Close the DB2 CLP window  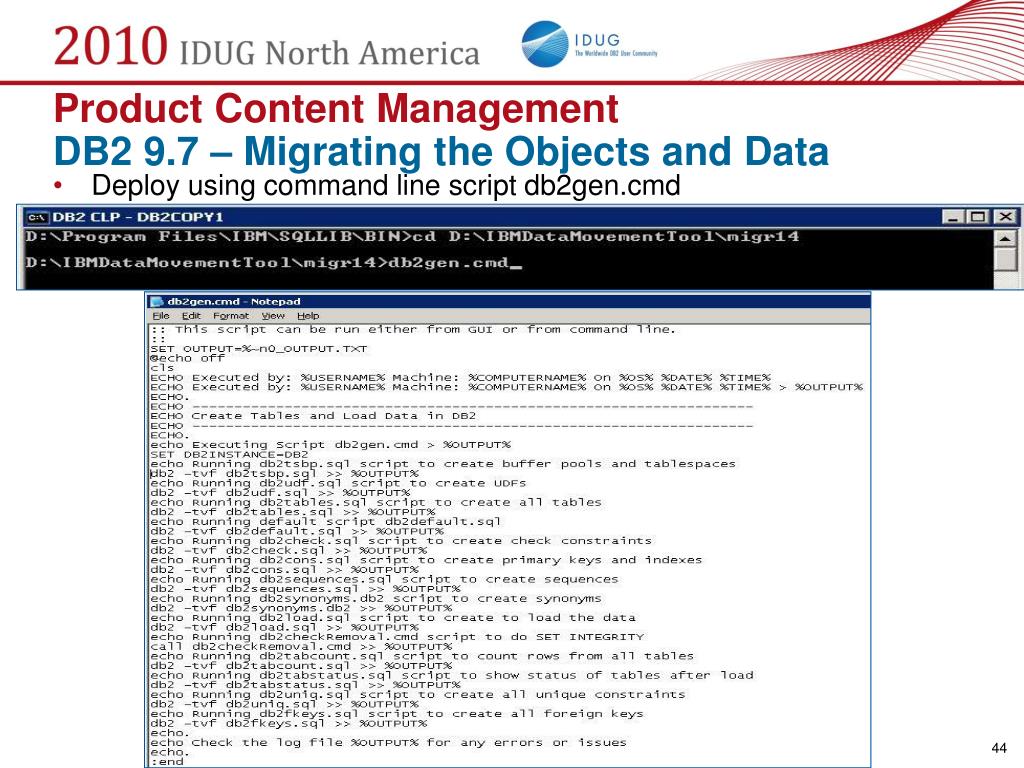[1004, 217]
